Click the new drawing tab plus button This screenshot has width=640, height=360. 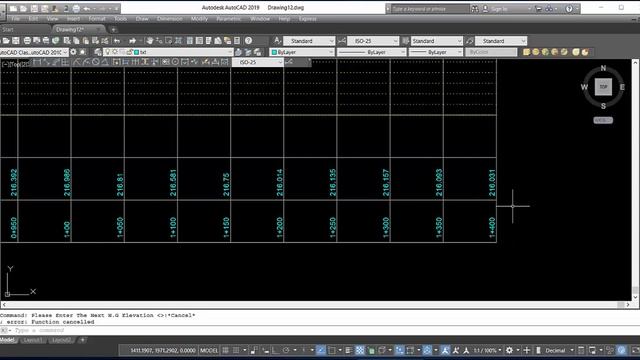(x=113, y=29)
